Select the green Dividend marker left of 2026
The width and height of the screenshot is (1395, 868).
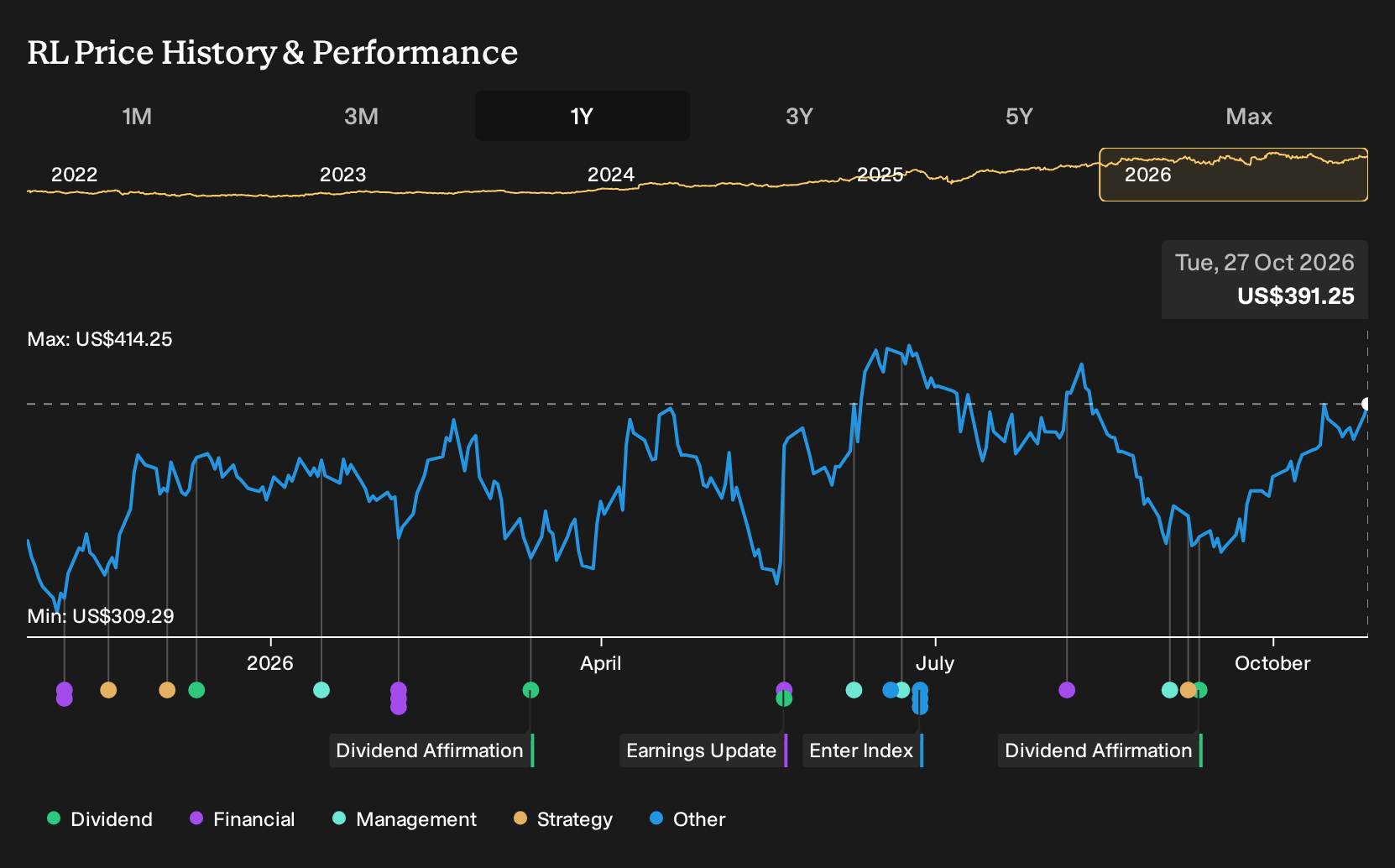[196, 690]
